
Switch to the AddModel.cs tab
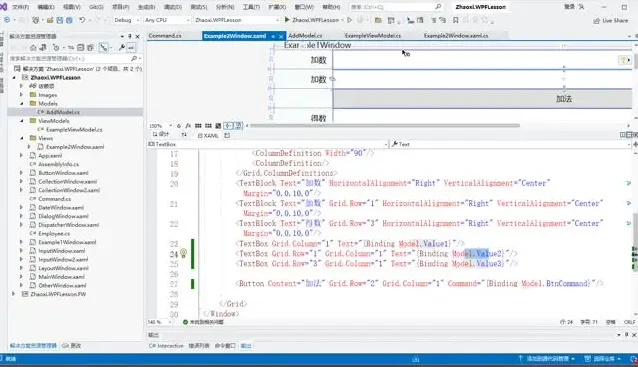tap(305, 36)
